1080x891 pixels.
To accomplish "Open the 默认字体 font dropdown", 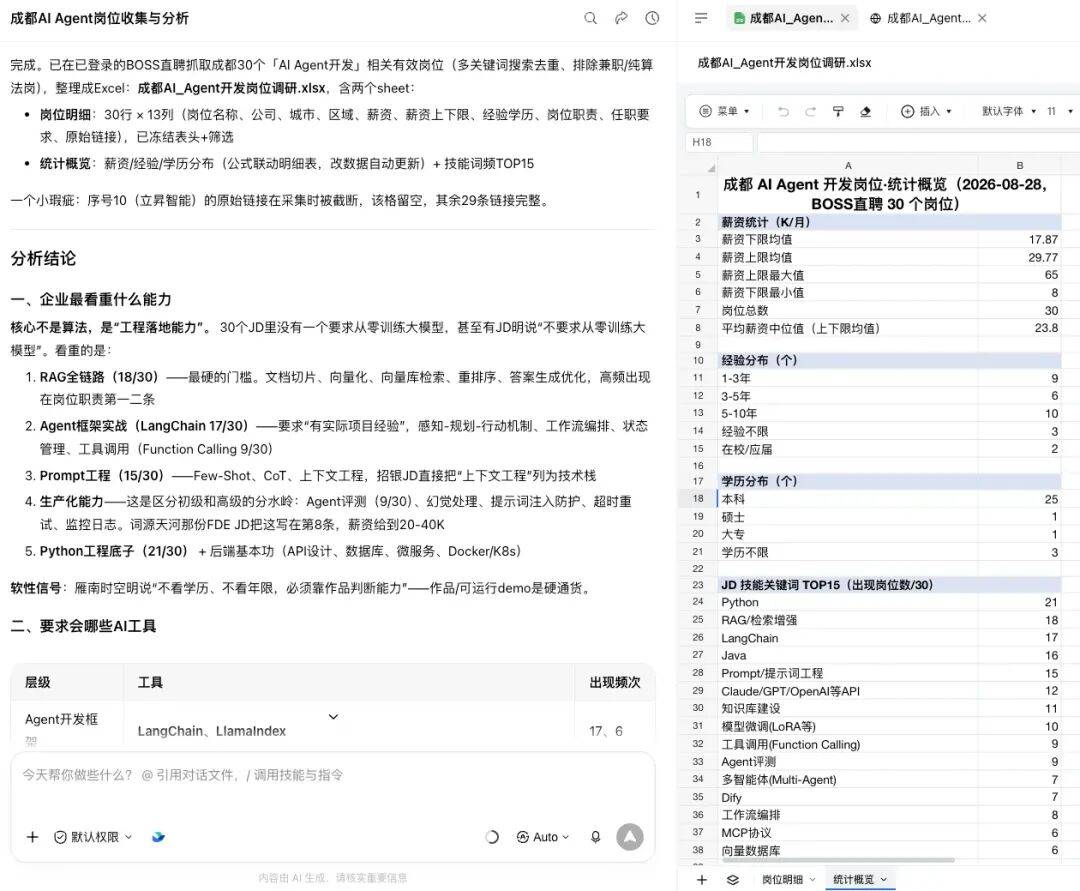I will click(1009, 111).
